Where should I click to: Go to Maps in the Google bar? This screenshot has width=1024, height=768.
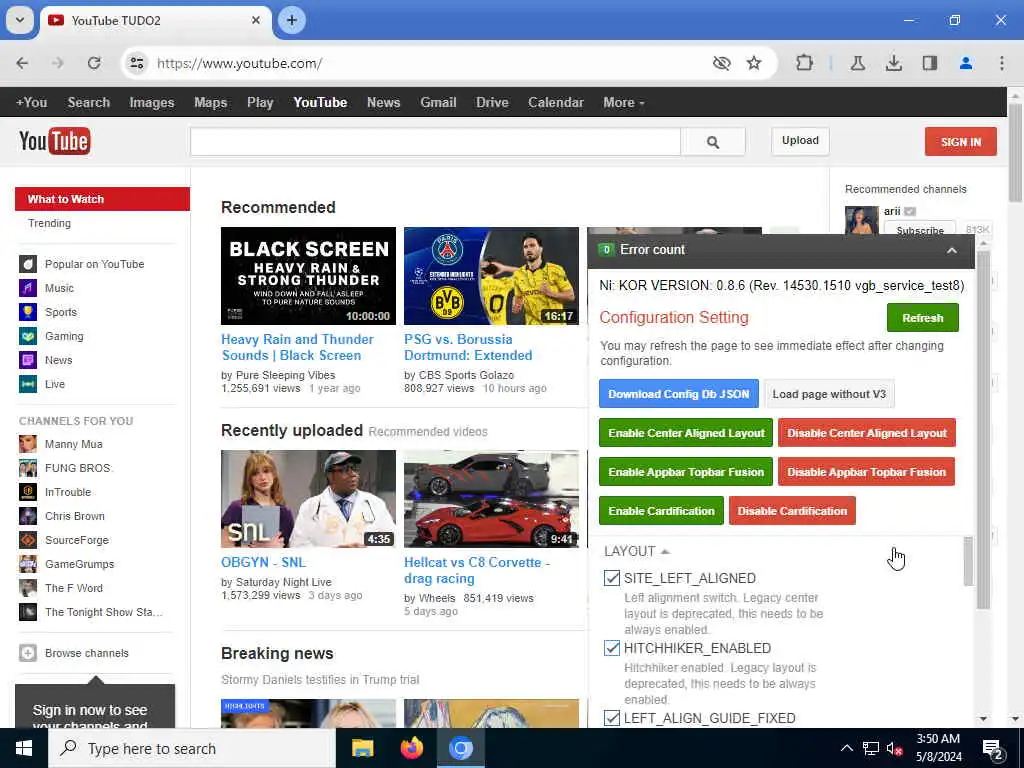point(210,103)
